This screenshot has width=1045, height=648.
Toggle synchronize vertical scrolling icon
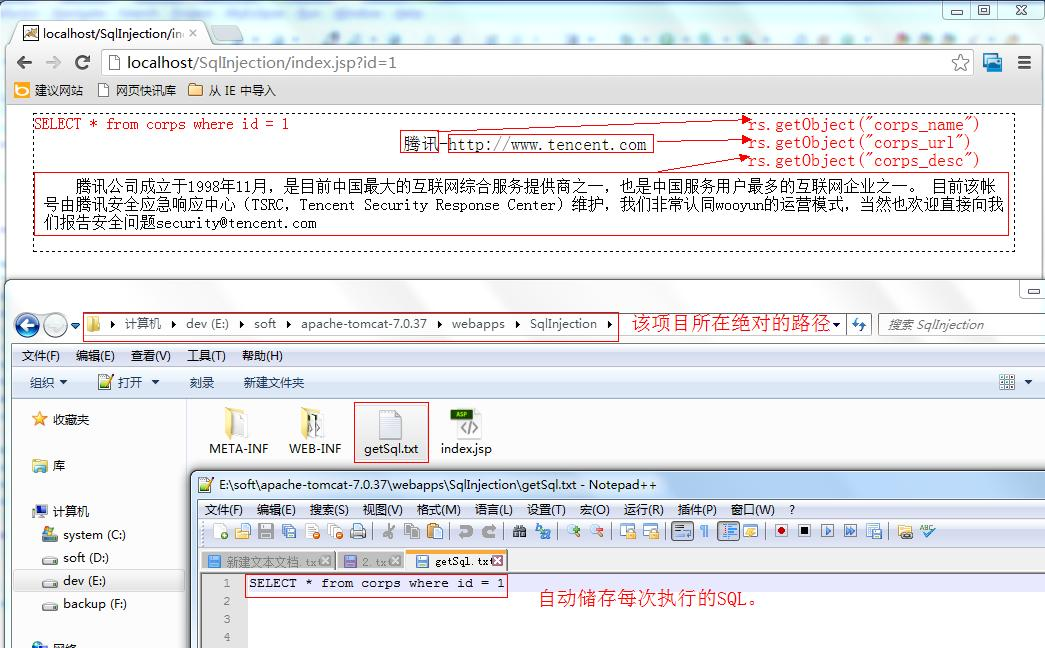[628, 531]
